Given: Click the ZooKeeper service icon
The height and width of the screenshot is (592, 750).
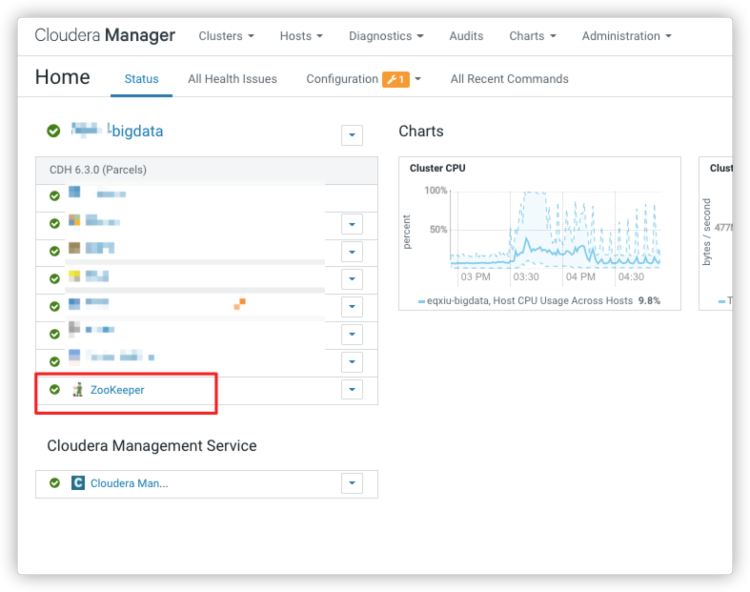Looking at the screenshot, I should tap(77, 390).
